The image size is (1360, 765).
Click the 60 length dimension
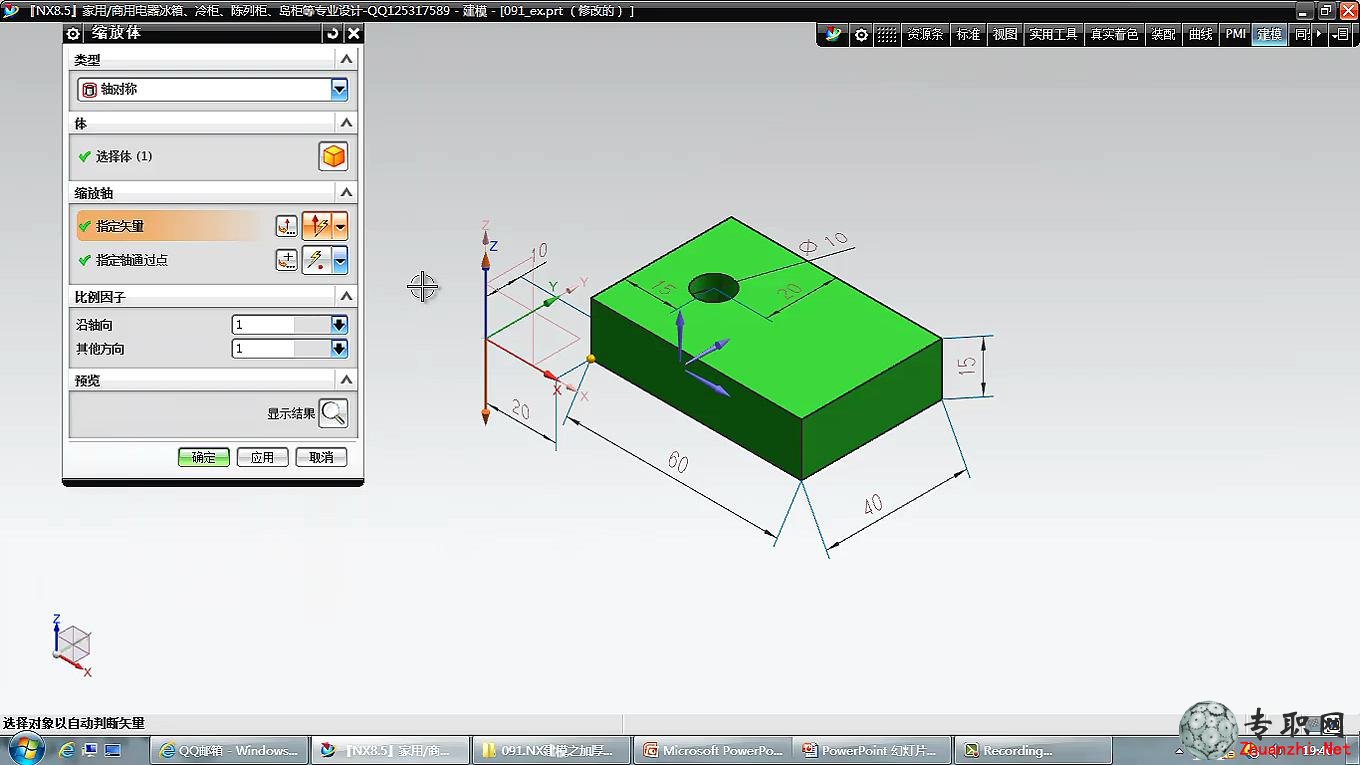678,462
